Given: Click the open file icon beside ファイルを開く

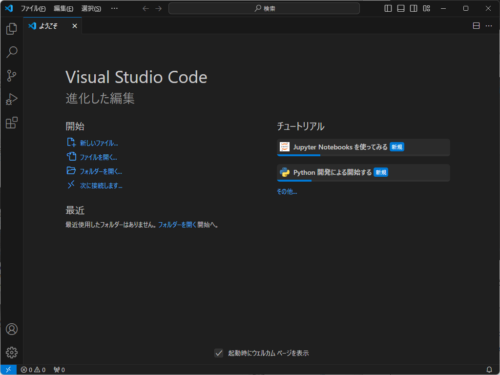Looking at the screenshot, I should (71, 156).
